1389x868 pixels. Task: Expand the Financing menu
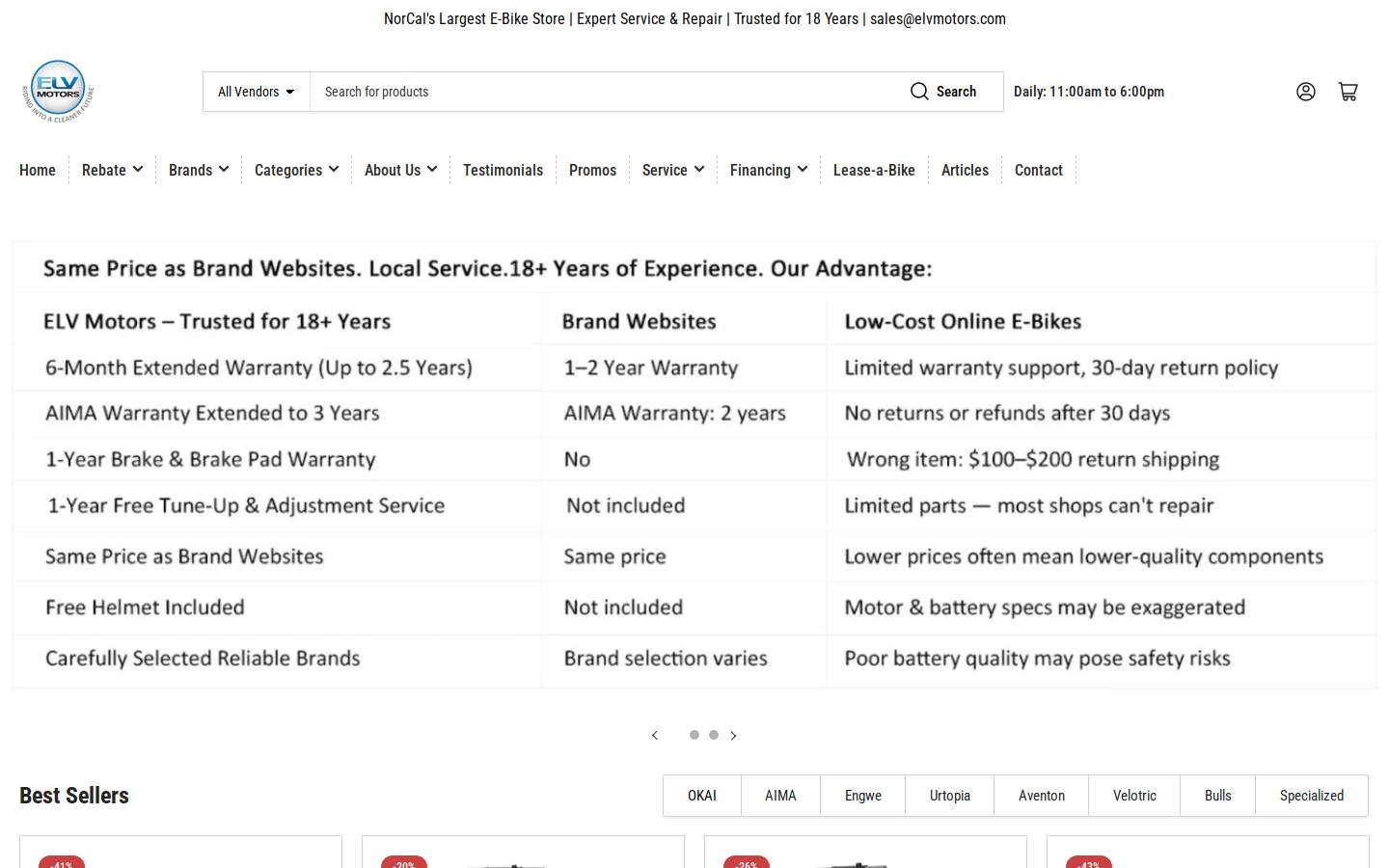point(769,170)
